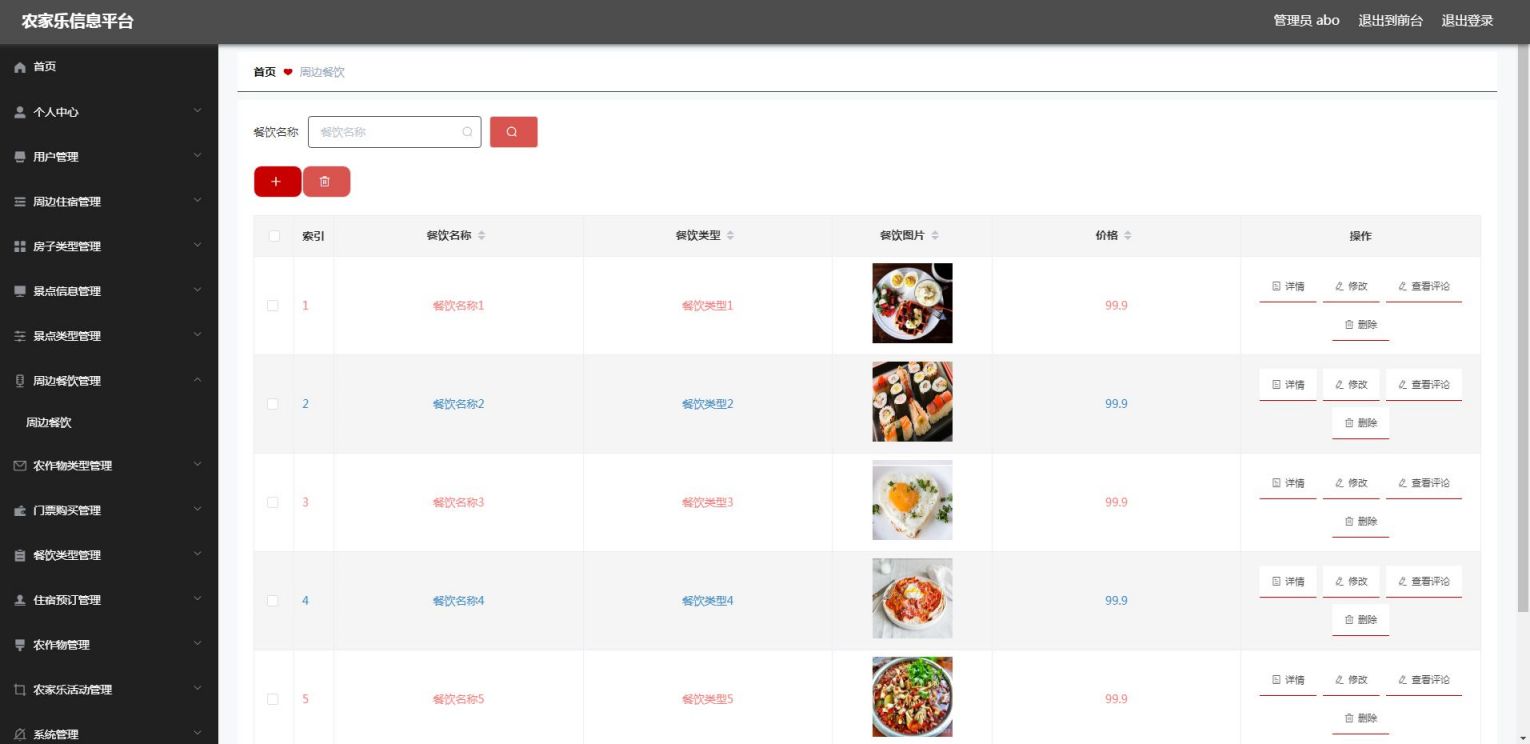Expand the 农家乐活动管理 chevron
1530x744 pixels.
(x=198, y=690)
